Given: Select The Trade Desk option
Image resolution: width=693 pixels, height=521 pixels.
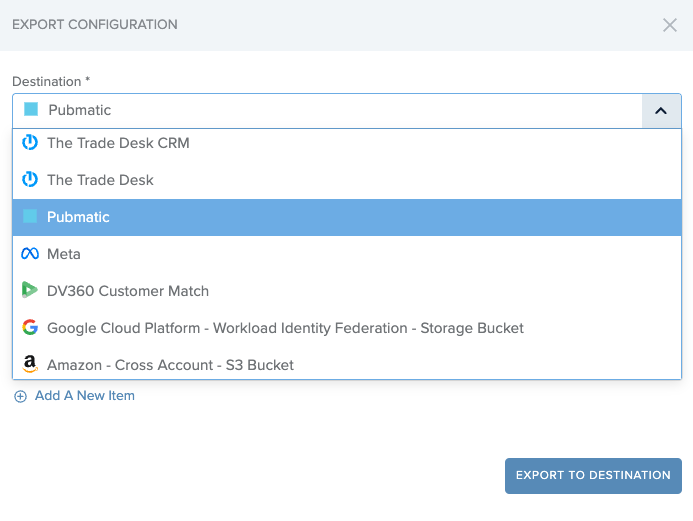Looking at the screenshot, I should [x=346, y=180].
